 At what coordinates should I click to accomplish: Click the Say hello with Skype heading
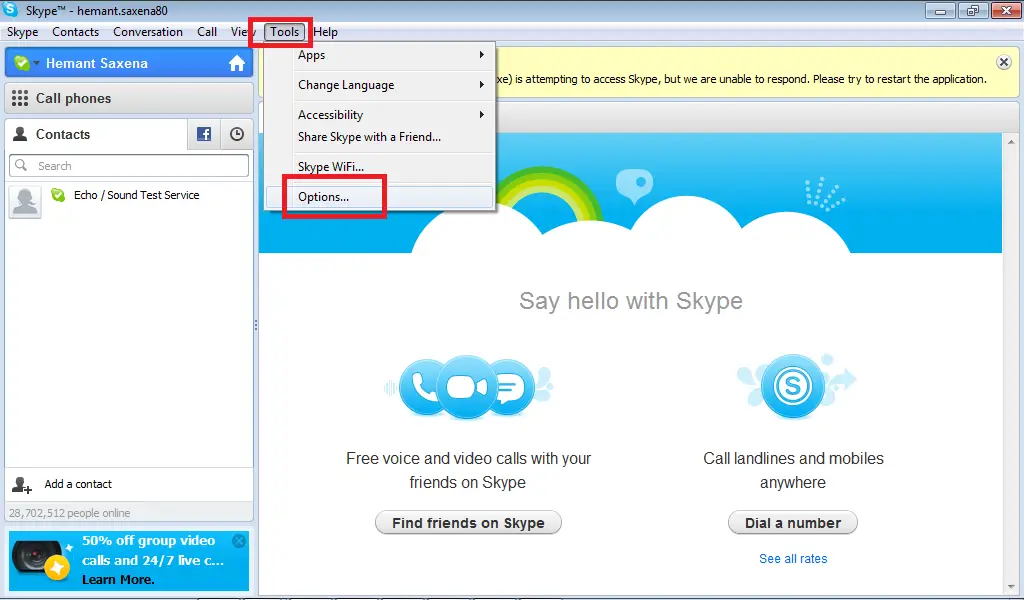631,301
